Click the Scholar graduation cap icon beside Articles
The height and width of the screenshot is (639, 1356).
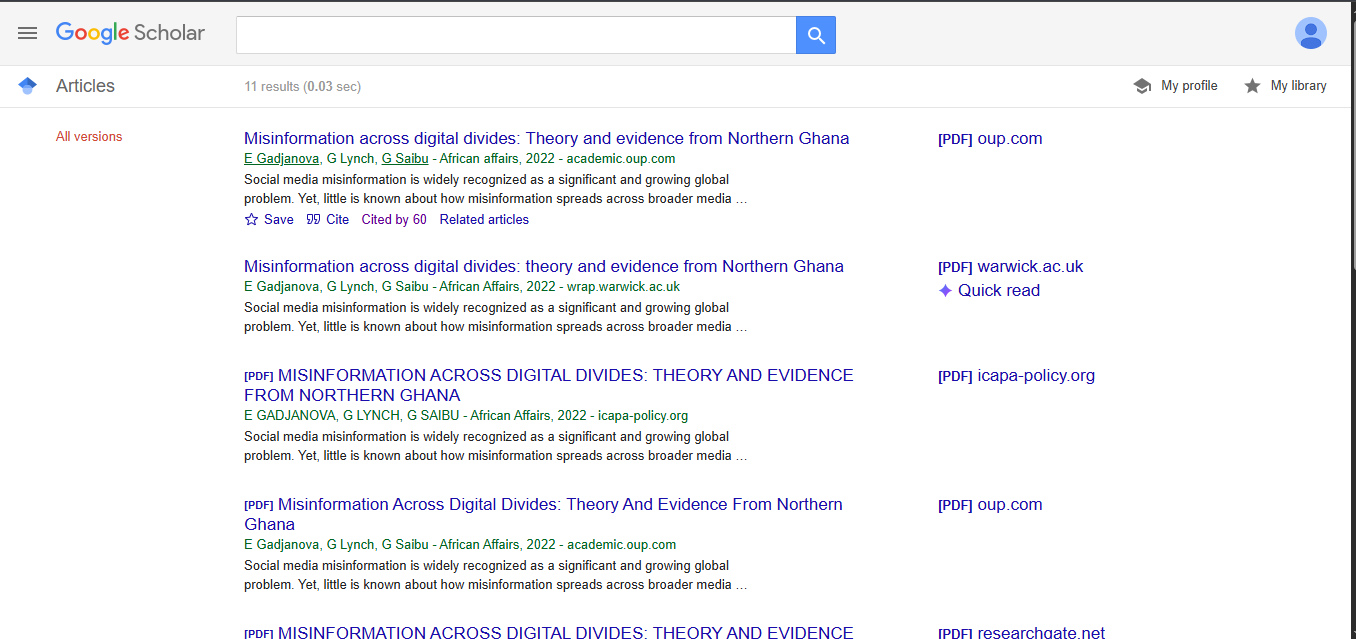(x=28, y=86)
